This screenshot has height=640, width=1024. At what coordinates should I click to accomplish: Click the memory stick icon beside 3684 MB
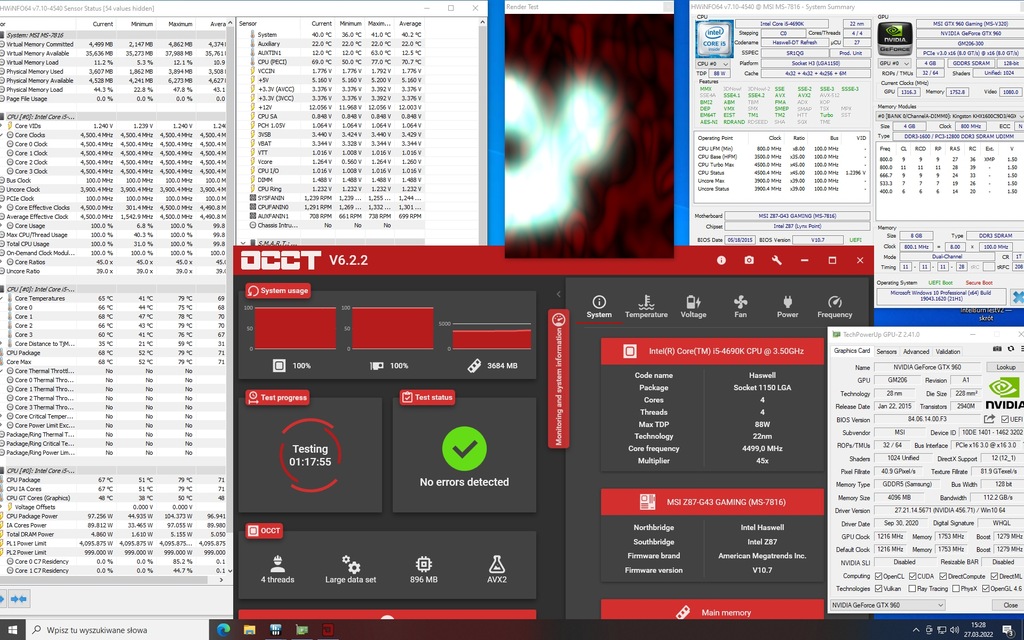pos(474,366)
